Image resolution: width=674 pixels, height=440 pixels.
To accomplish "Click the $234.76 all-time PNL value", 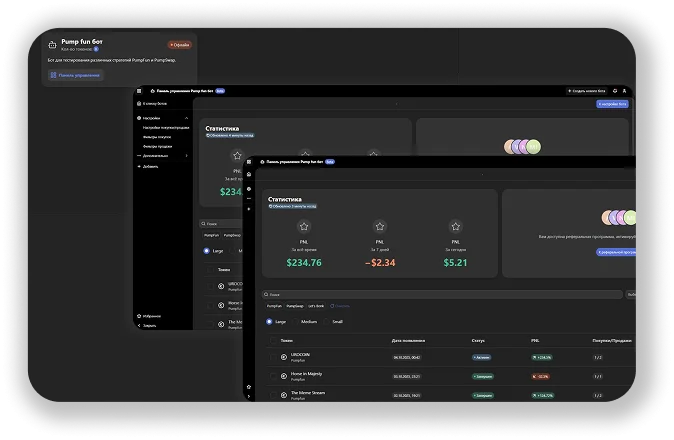I will (304, 263).
